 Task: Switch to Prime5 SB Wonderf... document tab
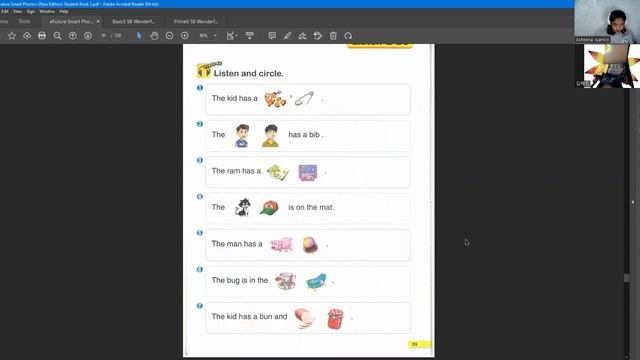tap(196, 21)
